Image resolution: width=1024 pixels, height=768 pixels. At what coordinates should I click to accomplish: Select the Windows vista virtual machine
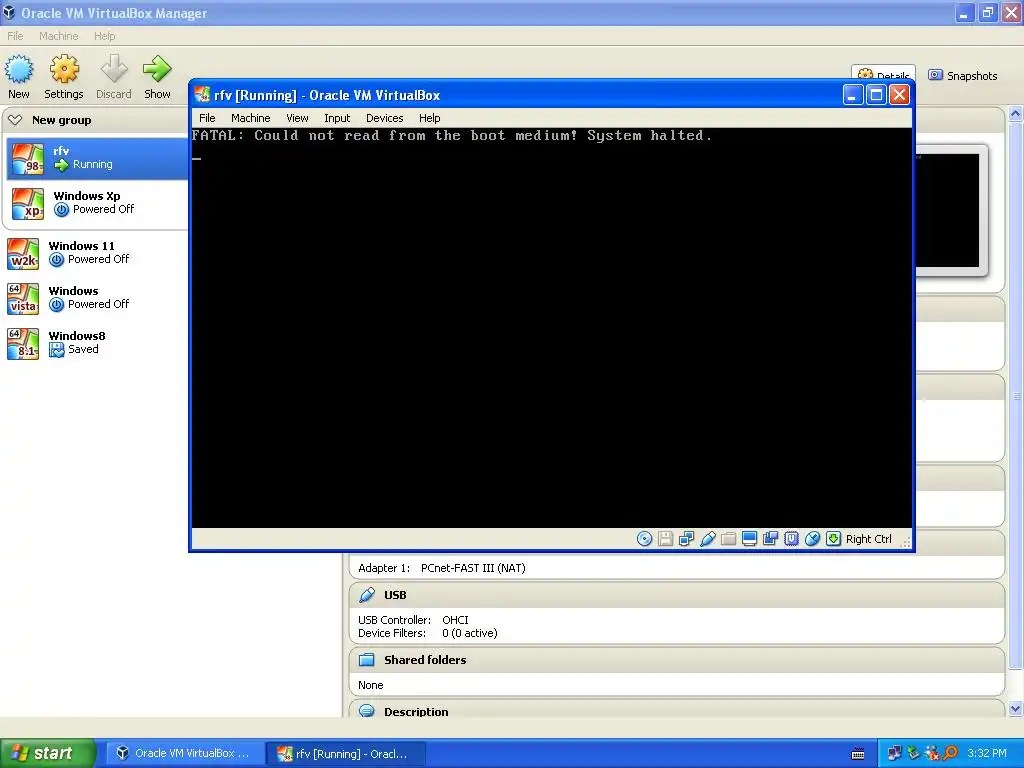pos(95,298)
